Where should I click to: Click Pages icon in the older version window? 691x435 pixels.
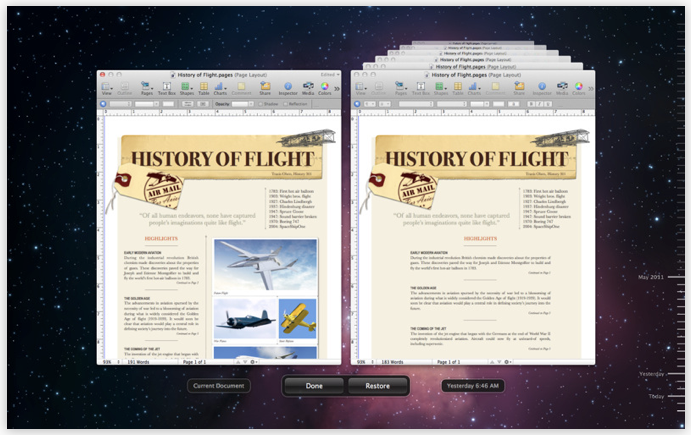click(401, 88)
